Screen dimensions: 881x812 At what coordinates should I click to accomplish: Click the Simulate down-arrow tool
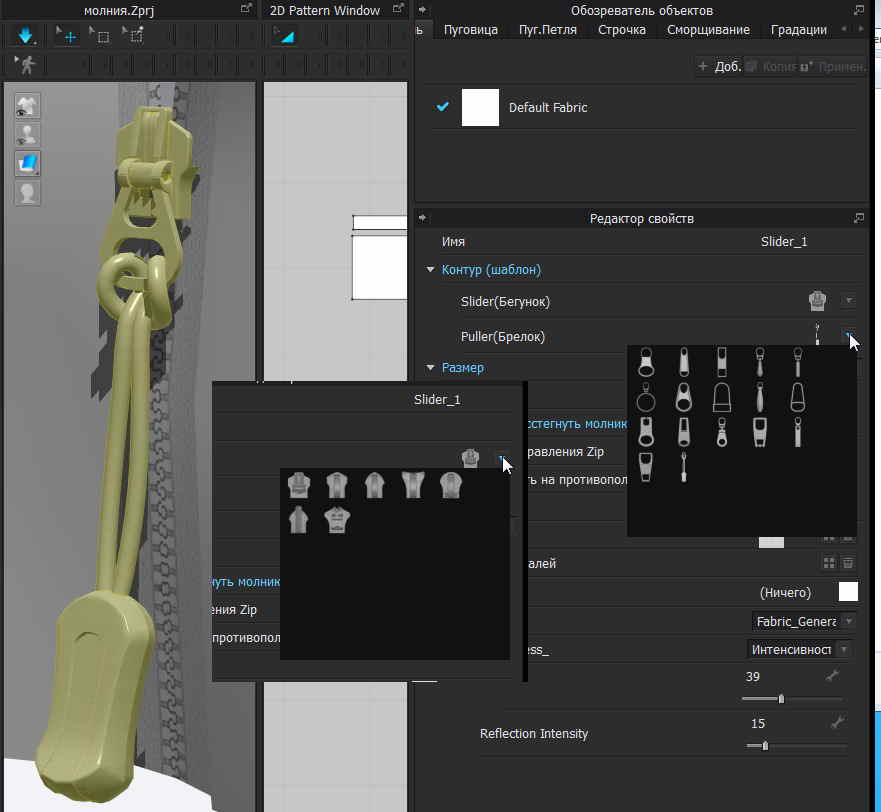pyautogui.click(x=25, y=37)
